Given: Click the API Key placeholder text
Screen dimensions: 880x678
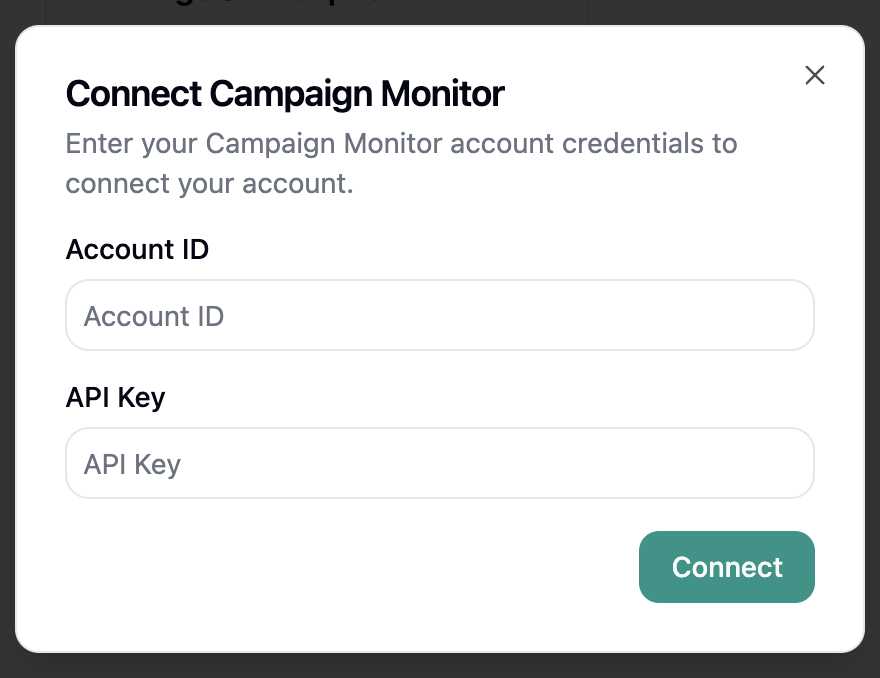Looking at the screenshot, I should tap(131, 463).
